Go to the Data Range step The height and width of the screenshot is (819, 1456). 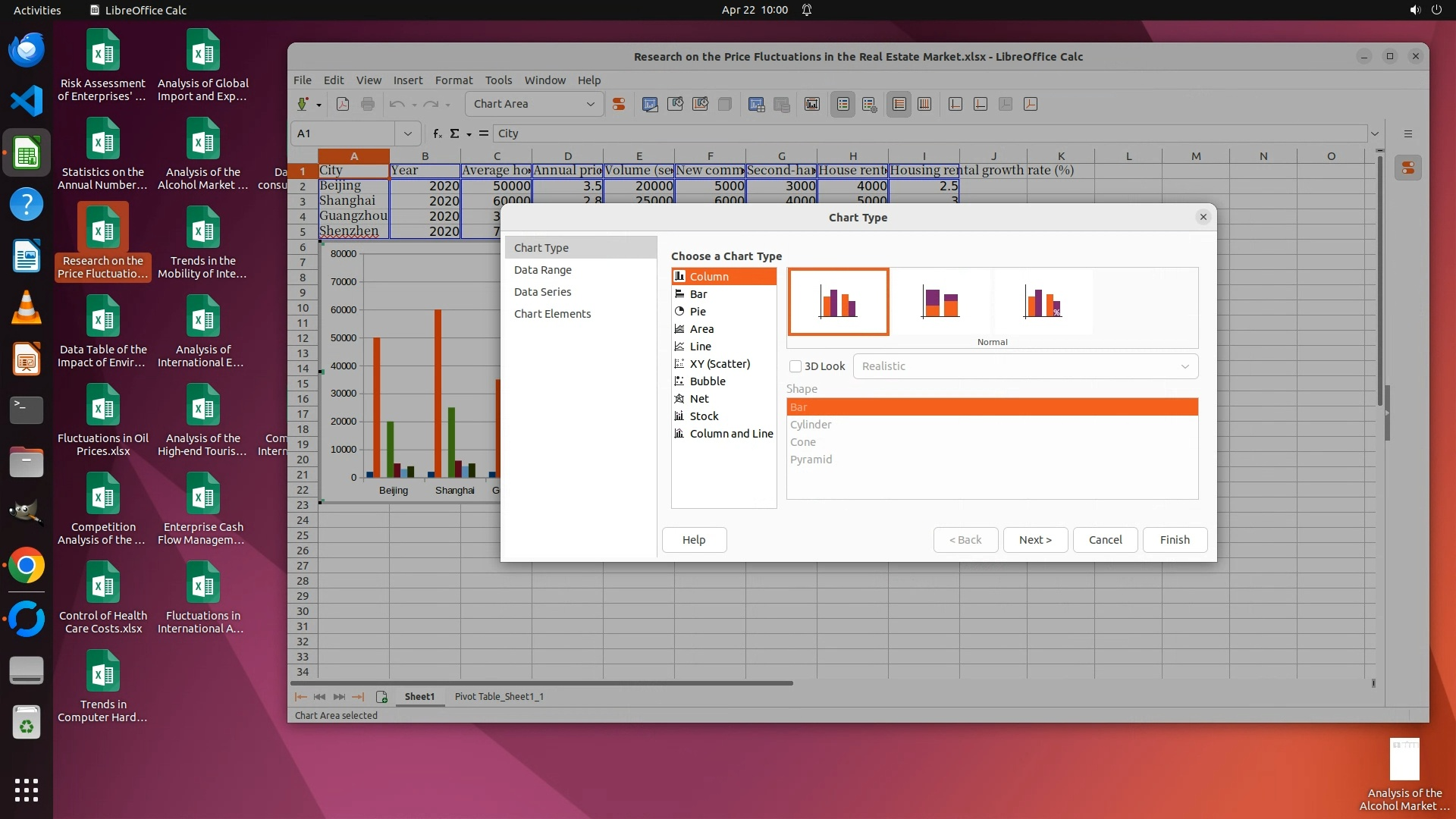pos(542,270)
